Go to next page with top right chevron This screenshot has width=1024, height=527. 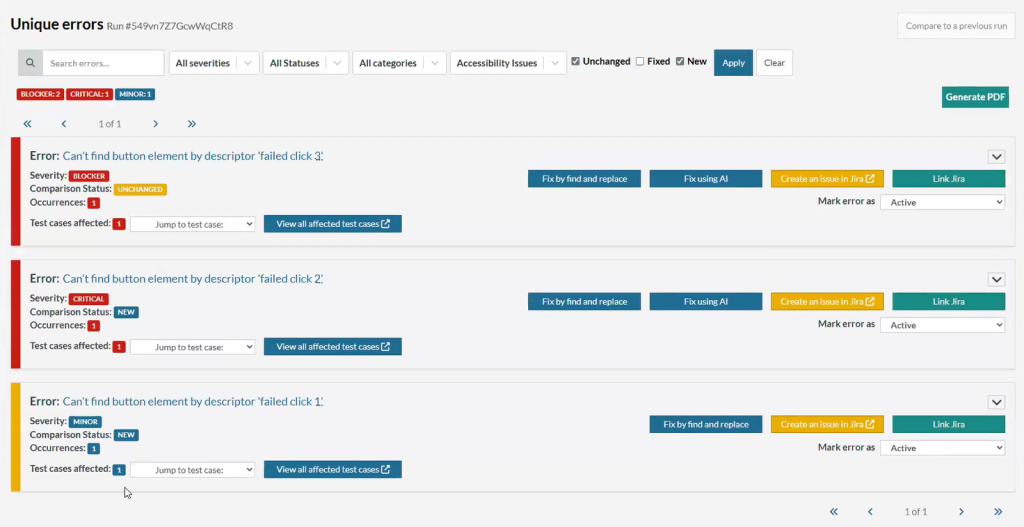click(155, 124)
